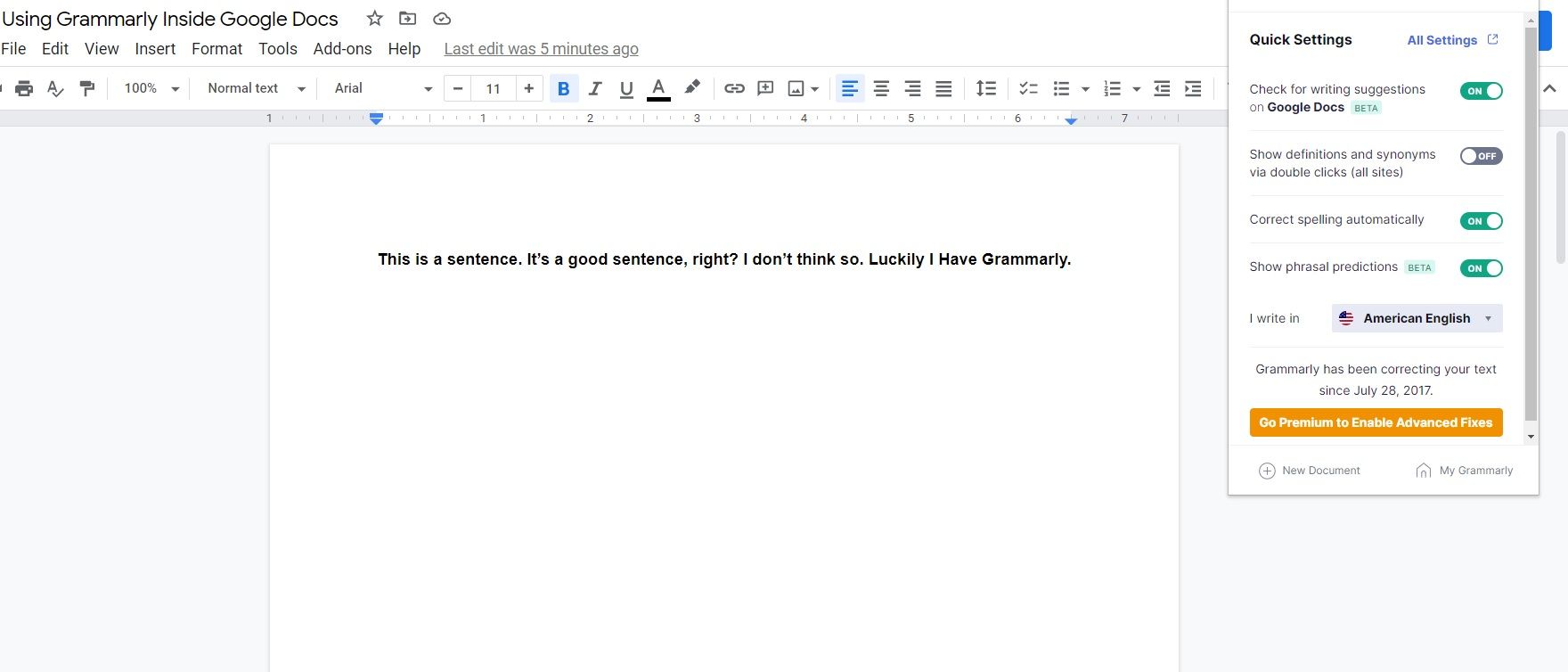
Task: Toggle bold formatting
Action: coord(563,88)
